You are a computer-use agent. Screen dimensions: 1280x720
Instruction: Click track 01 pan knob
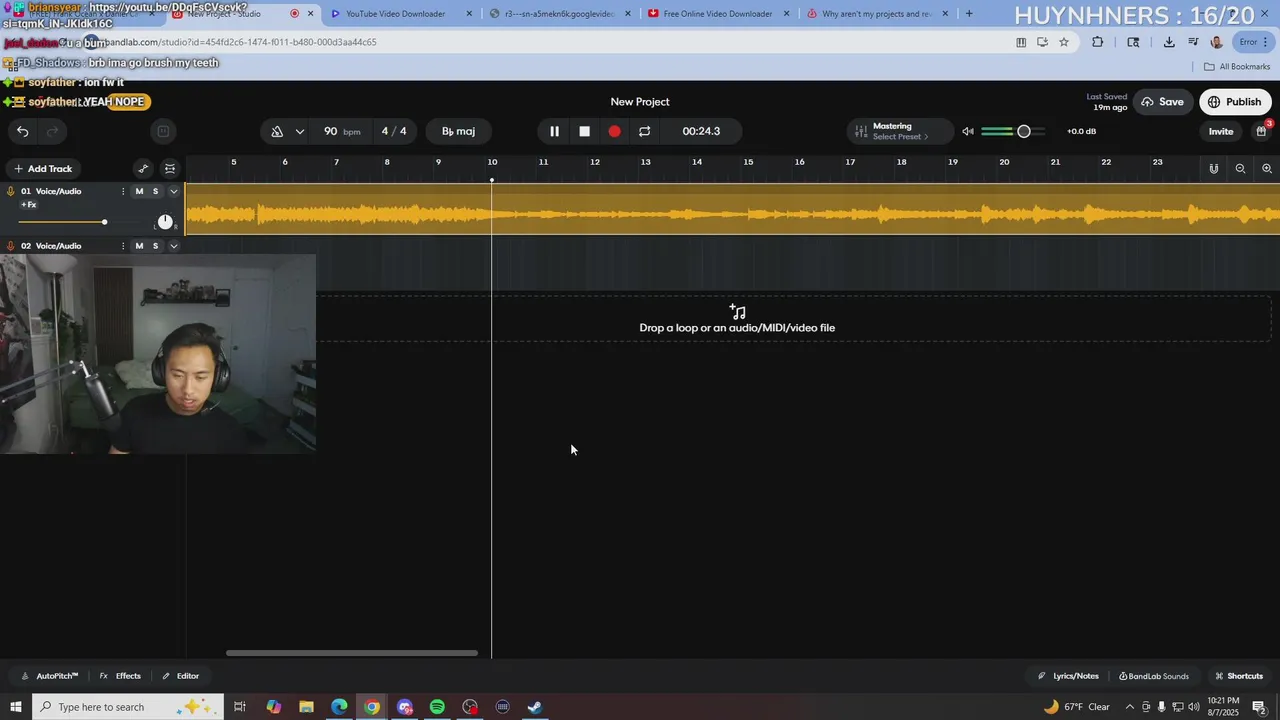click(165, 222)
